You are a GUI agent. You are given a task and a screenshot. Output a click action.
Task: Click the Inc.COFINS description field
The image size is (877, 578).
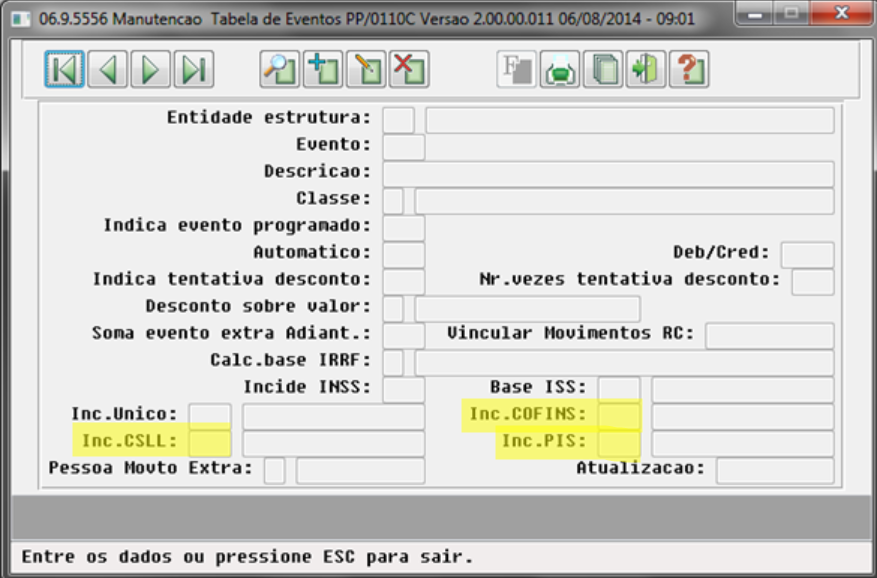[743, 416]
